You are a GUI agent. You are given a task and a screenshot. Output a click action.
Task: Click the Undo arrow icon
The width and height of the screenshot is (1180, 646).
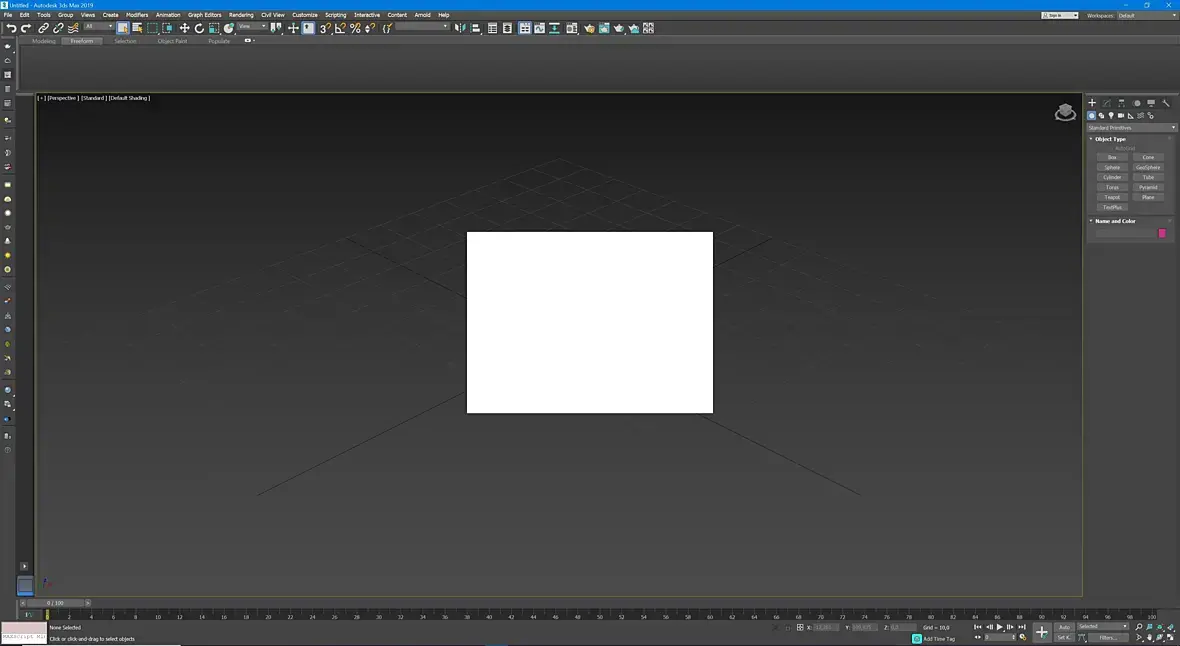coord(11,28)
